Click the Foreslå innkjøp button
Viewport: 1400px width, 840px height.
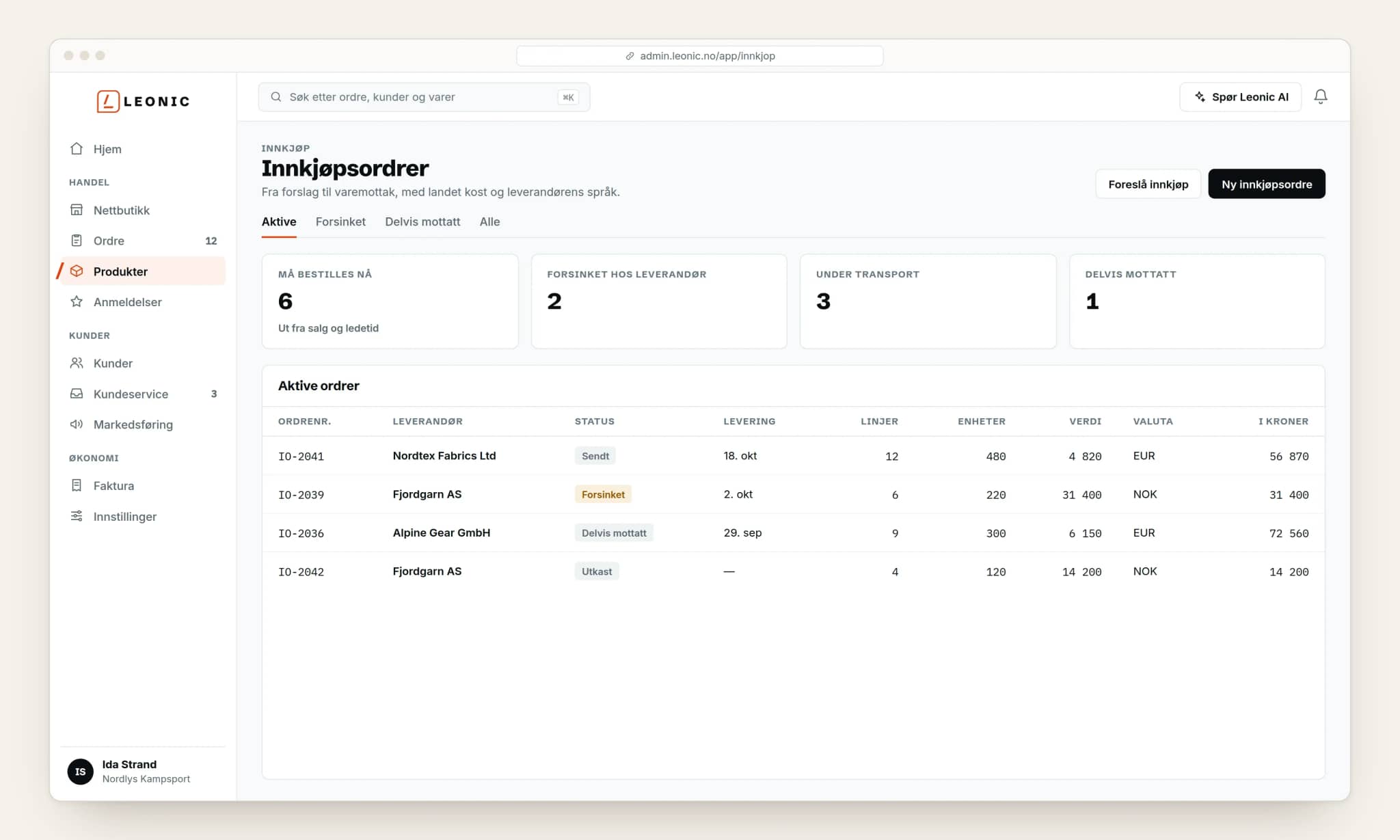click(1148, 184)
